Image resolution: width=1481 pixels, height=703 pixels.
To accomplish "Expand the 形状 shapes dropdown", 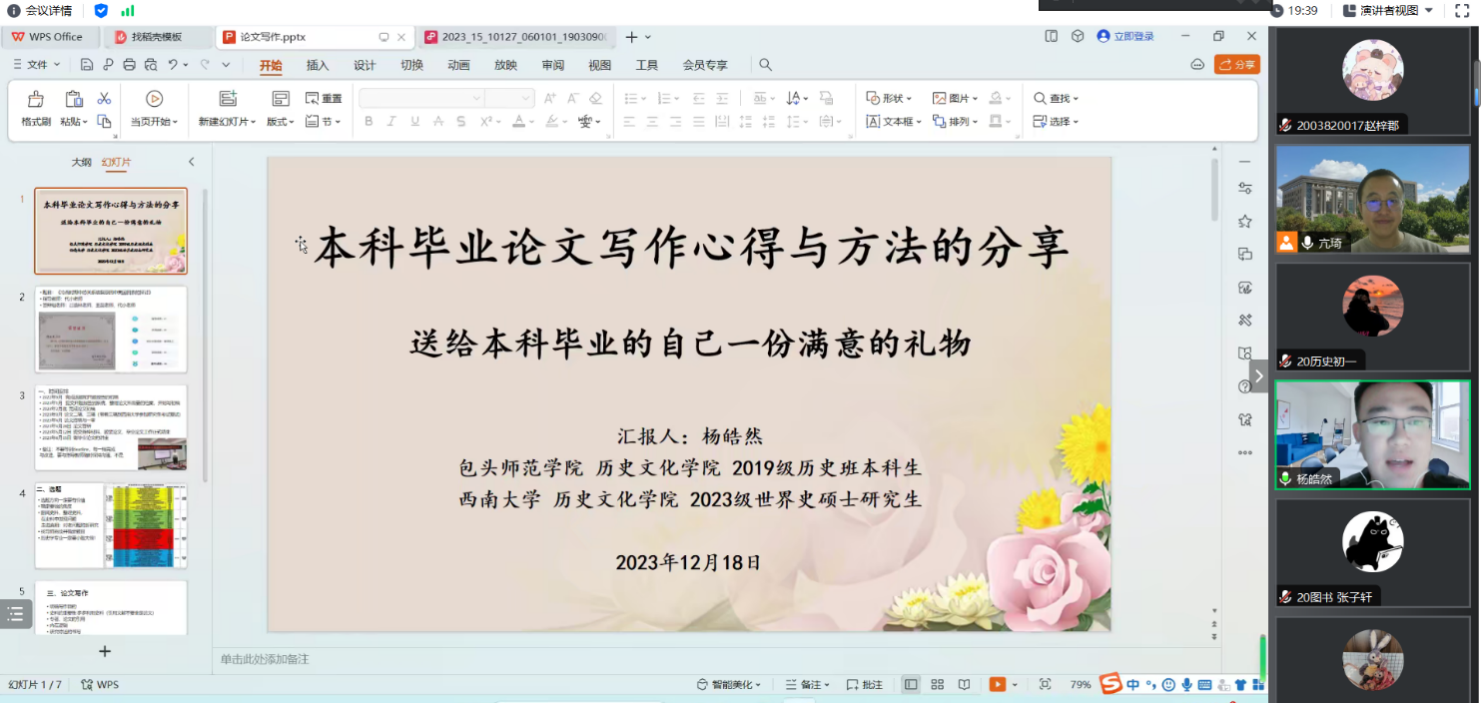I will [x=889, y=99].
